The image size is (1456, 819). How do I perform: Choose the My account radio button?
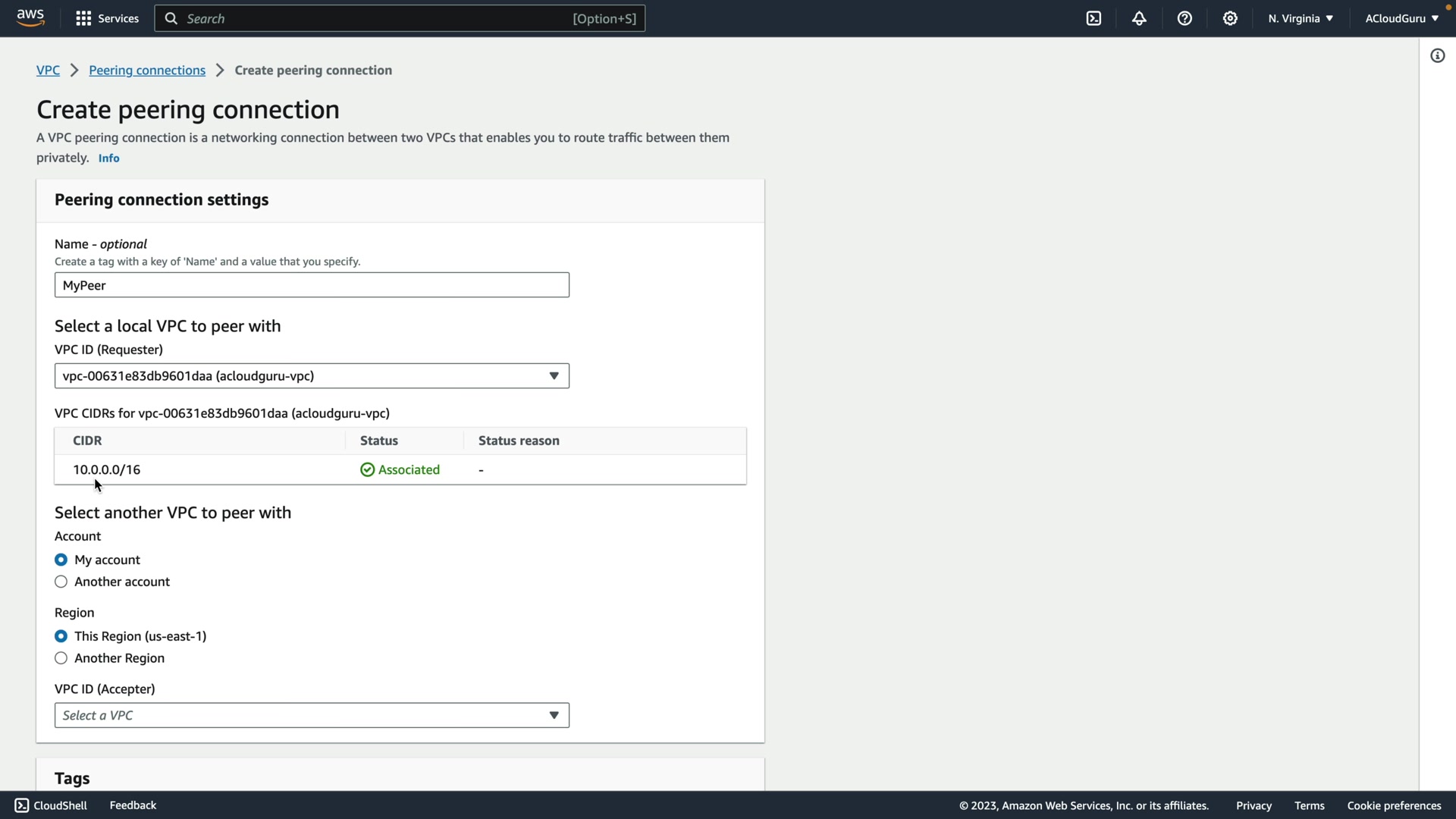point(61,560)
